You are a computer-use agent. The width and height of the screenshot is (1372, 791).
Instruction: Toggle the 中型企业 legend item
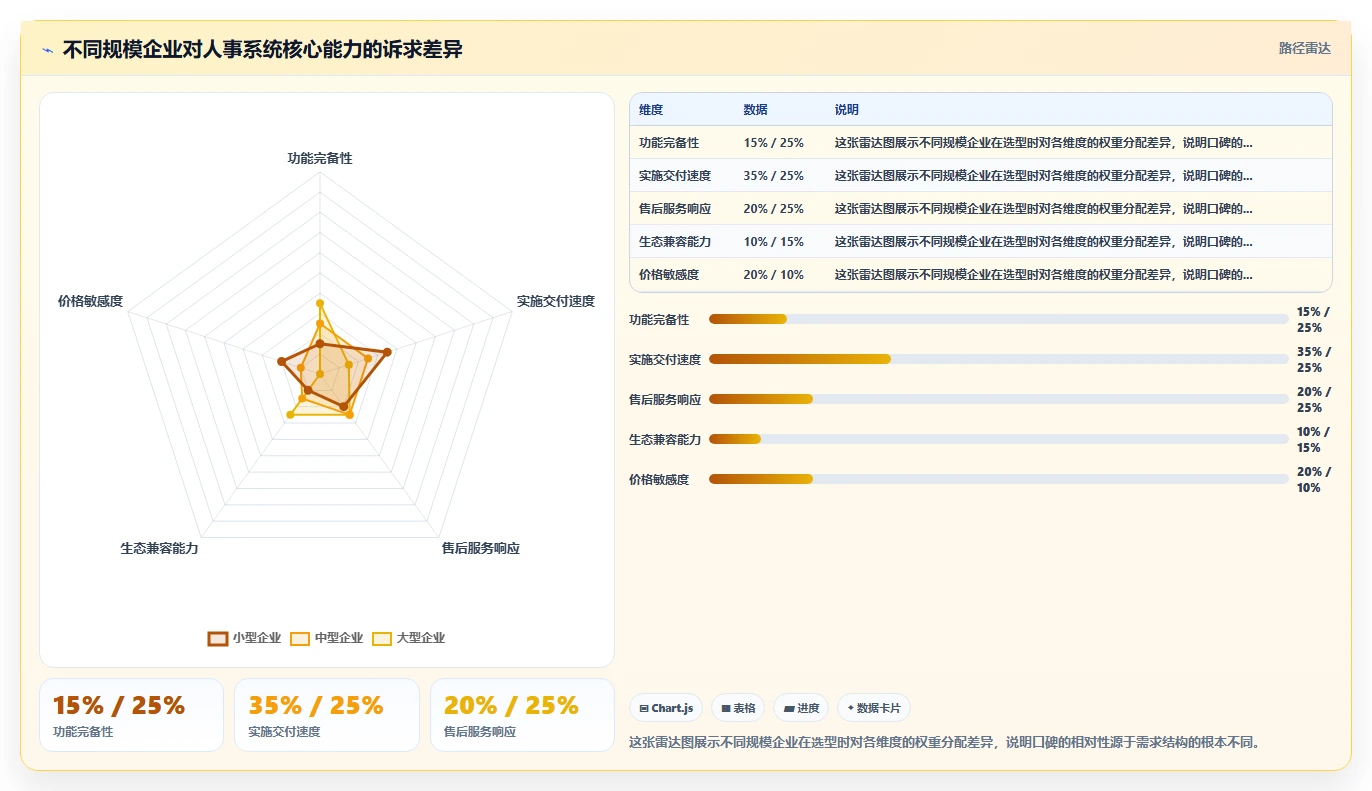pos(327,638)
